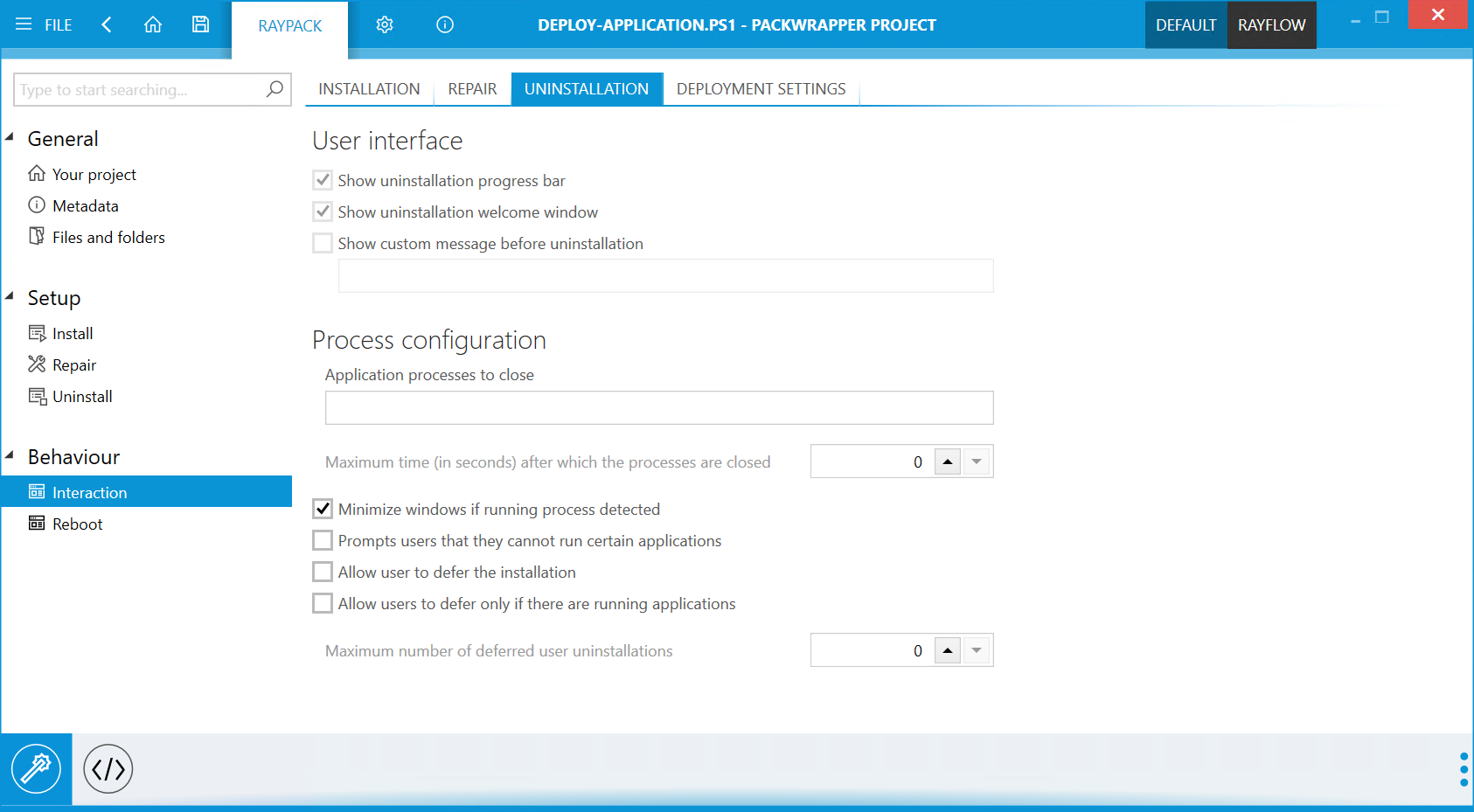Click the wand icon in bottom left corner

37,768
